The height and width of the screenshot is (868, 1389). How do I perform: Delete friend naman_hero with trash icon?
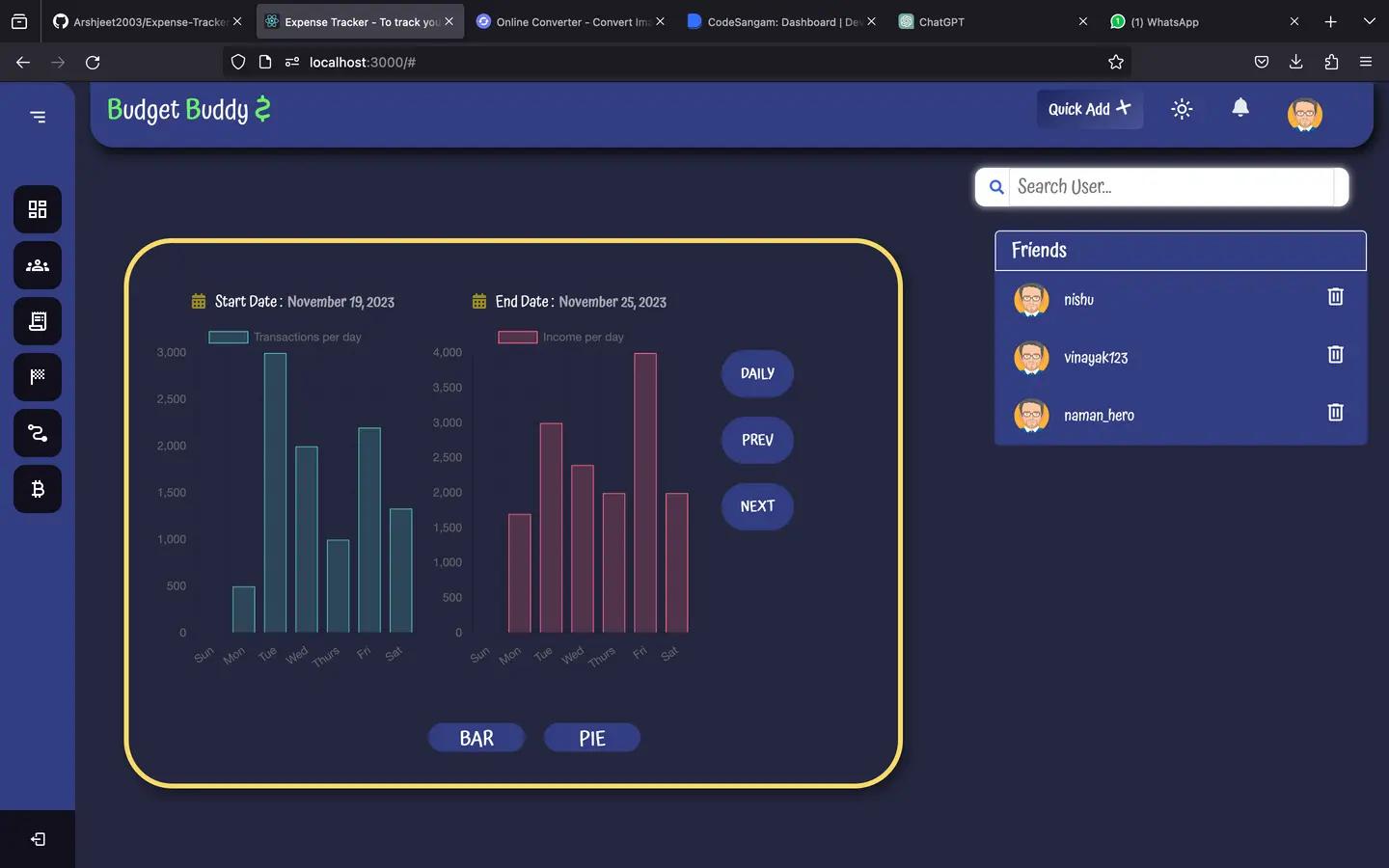coord(1335,413)
